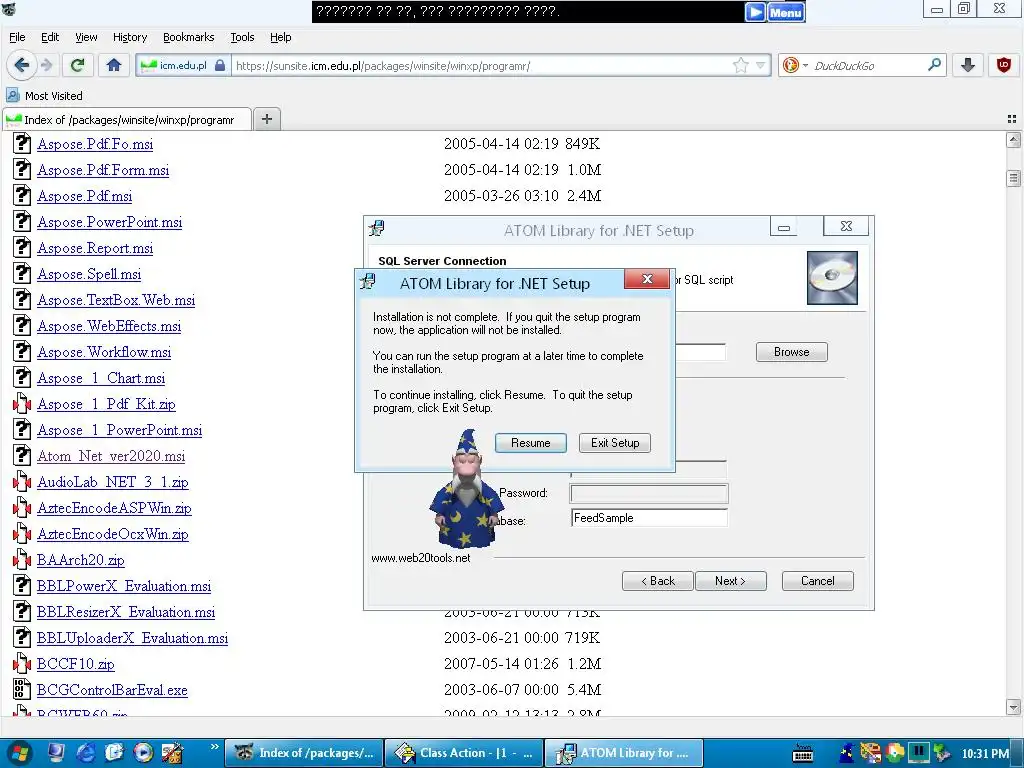1024x768 pixels.
Task: Click the page scrollbar up arrow
Action: click(x=1014, y=139)
